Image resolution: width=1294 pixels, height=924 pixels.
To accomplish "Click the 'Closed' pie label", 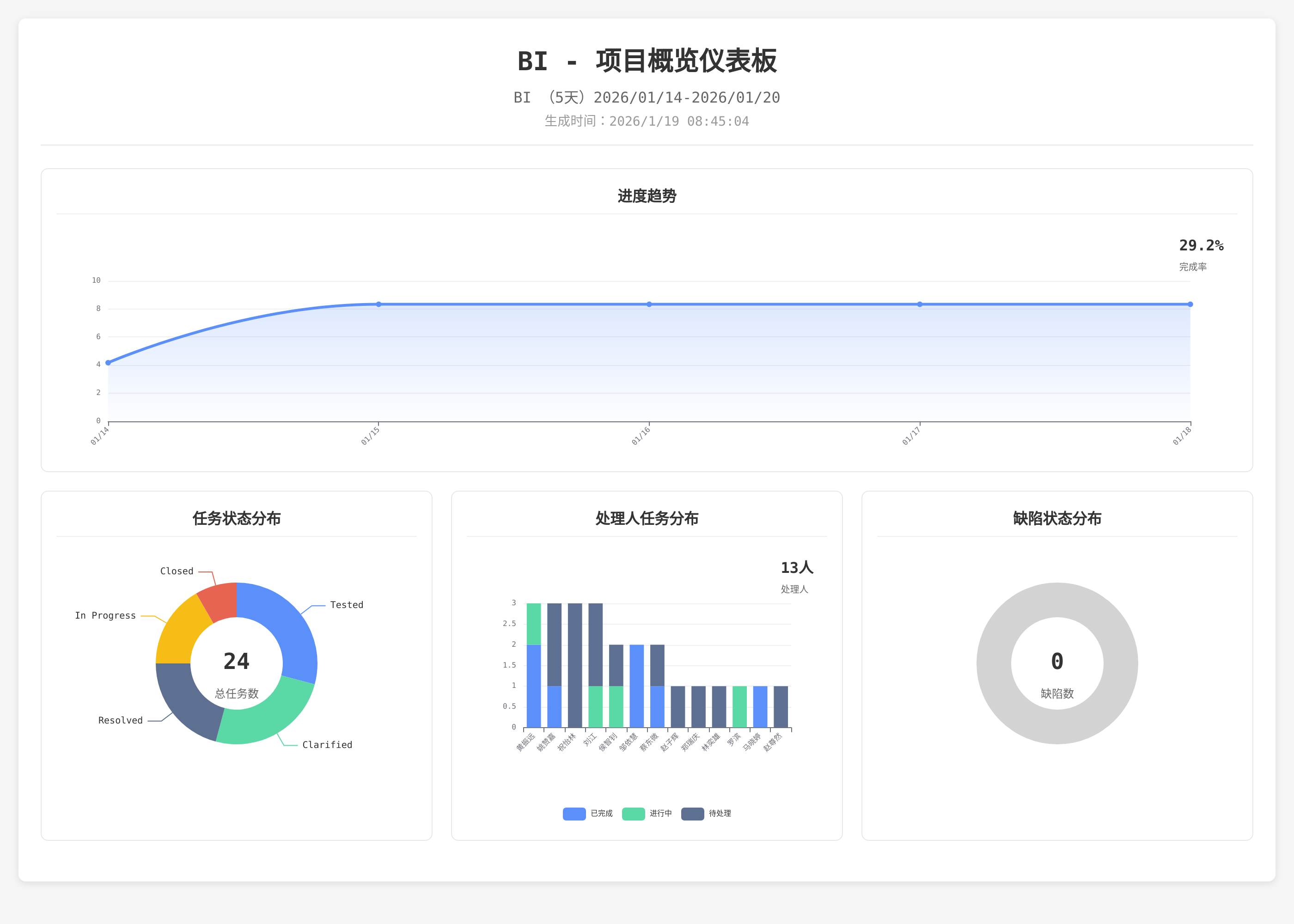I will tap(177, 571).
